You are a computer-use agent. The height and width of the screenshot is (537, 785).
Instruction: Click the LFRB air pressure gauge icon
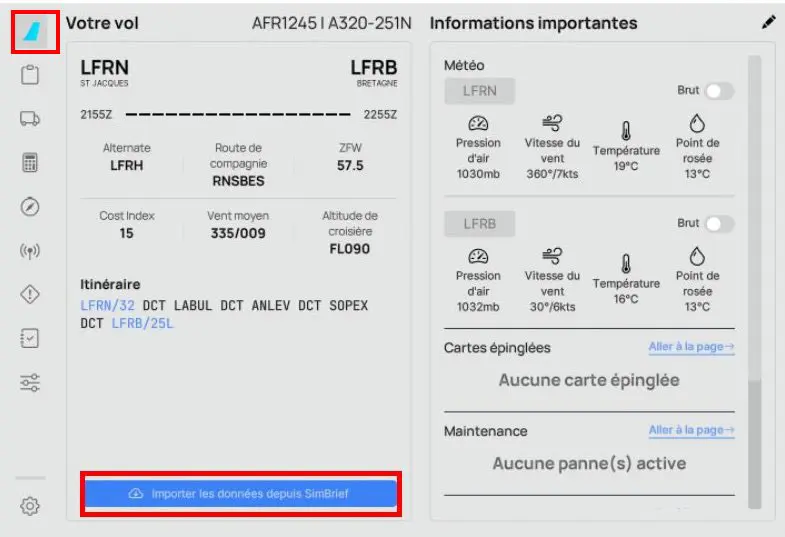478,256
